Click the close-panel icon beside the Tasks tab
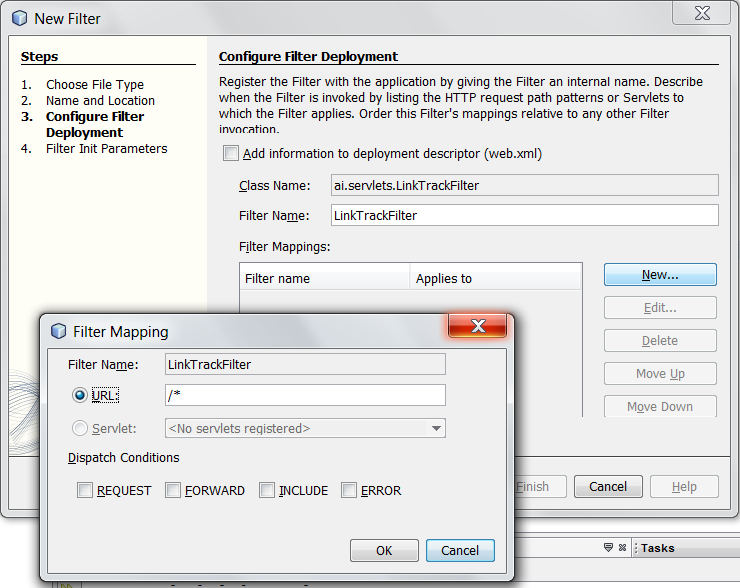Screen dimensions: 740x588 622,547
